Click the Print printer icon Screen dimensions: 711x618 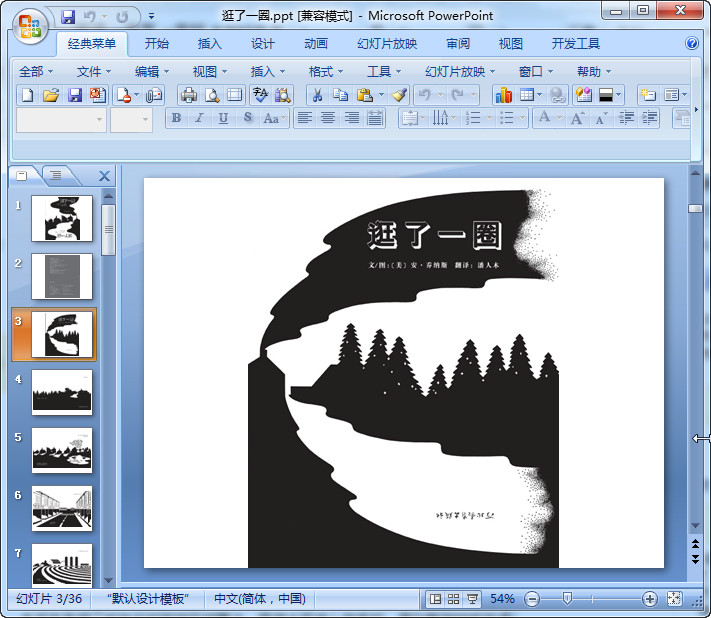[189, 95]
